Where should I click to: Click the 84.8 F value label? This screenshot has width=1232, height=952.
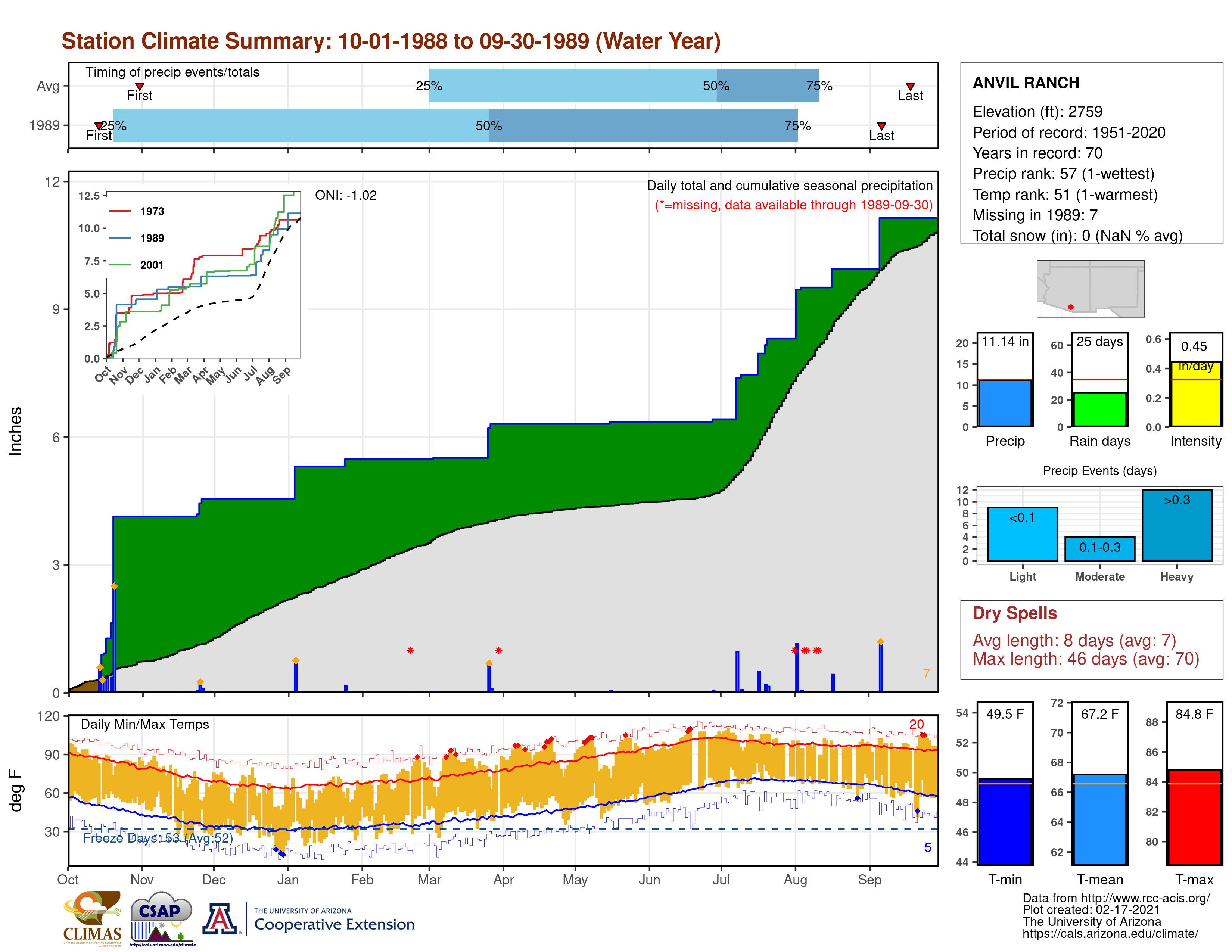coord(1194,715)
